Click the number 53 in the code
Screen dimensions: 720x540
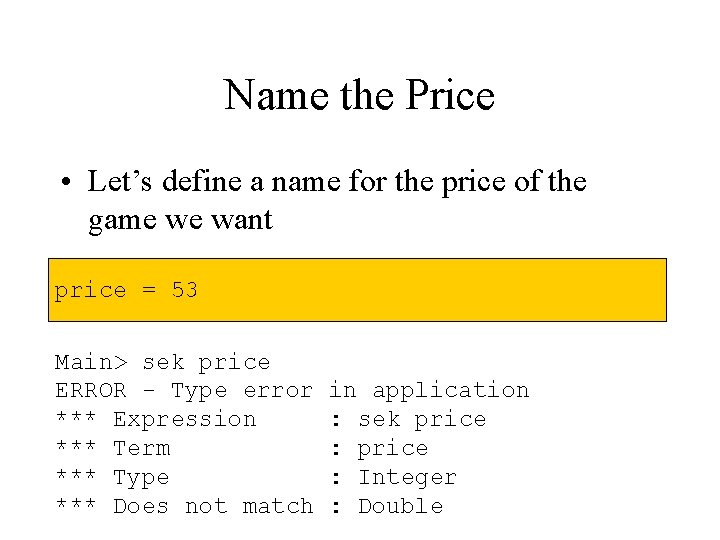pos(184,291)
